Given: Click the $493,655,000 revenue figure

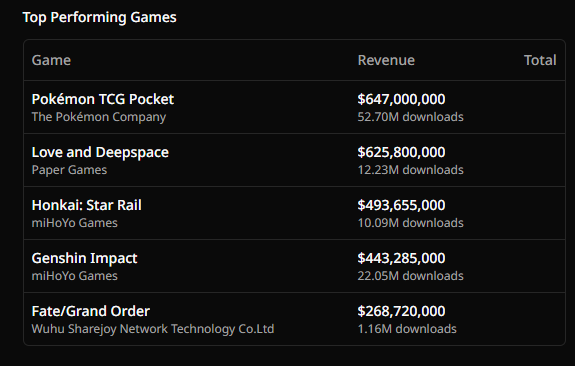Looking at the screenshot, I should 401,205.
